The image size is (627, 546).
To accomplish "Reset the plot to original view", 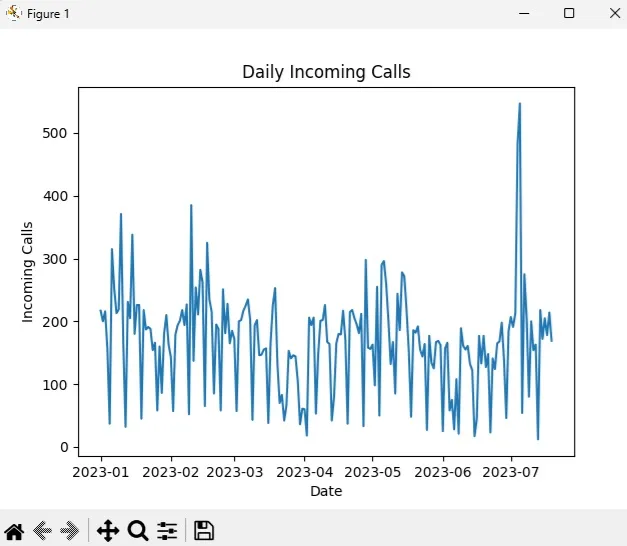I will click(14, 531).
